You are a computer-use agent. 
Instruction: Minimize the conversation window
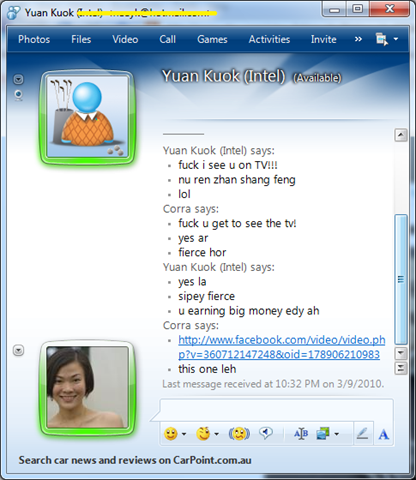(x=334, y=9)
